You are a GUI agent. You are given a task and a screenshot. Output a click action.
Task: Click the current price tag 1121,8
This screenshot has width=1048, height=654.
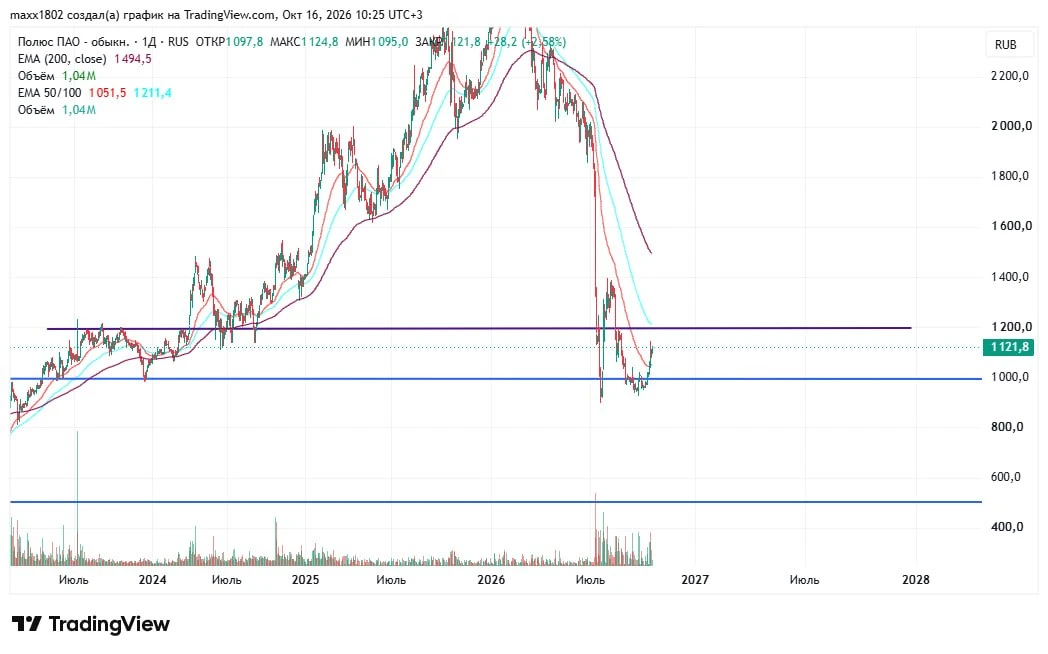tap(1009, 347)
